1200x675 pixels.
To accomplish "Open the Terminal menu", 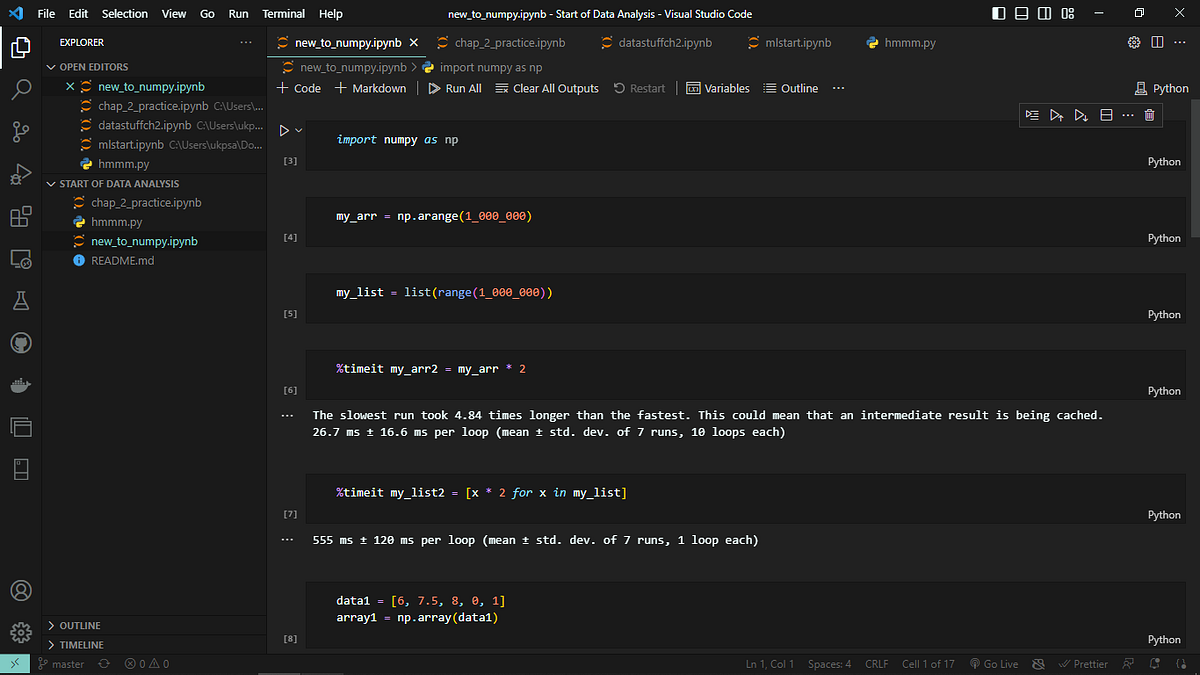I will coord(283,14).
